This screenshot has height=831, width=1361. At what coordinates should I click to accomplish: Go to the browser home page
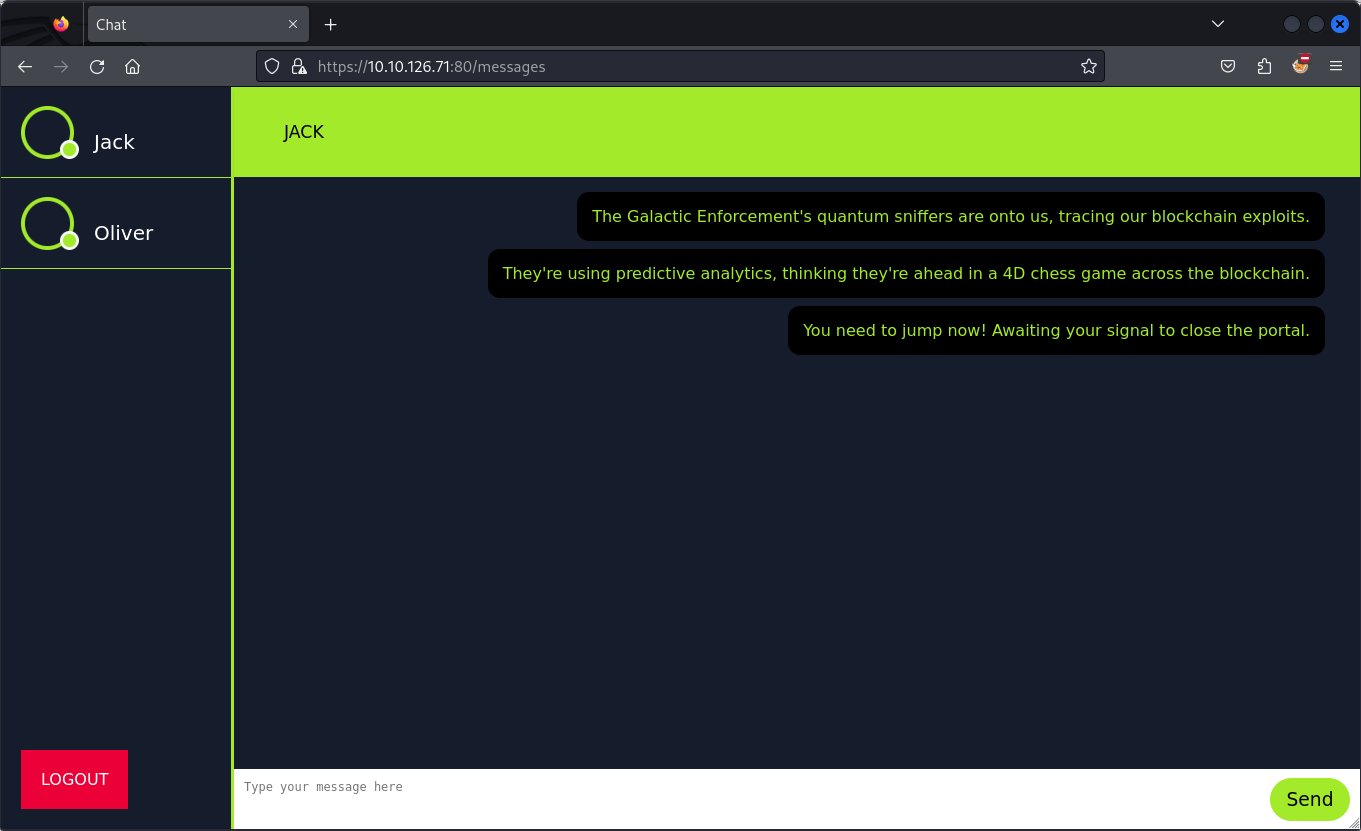click(132, 67)
